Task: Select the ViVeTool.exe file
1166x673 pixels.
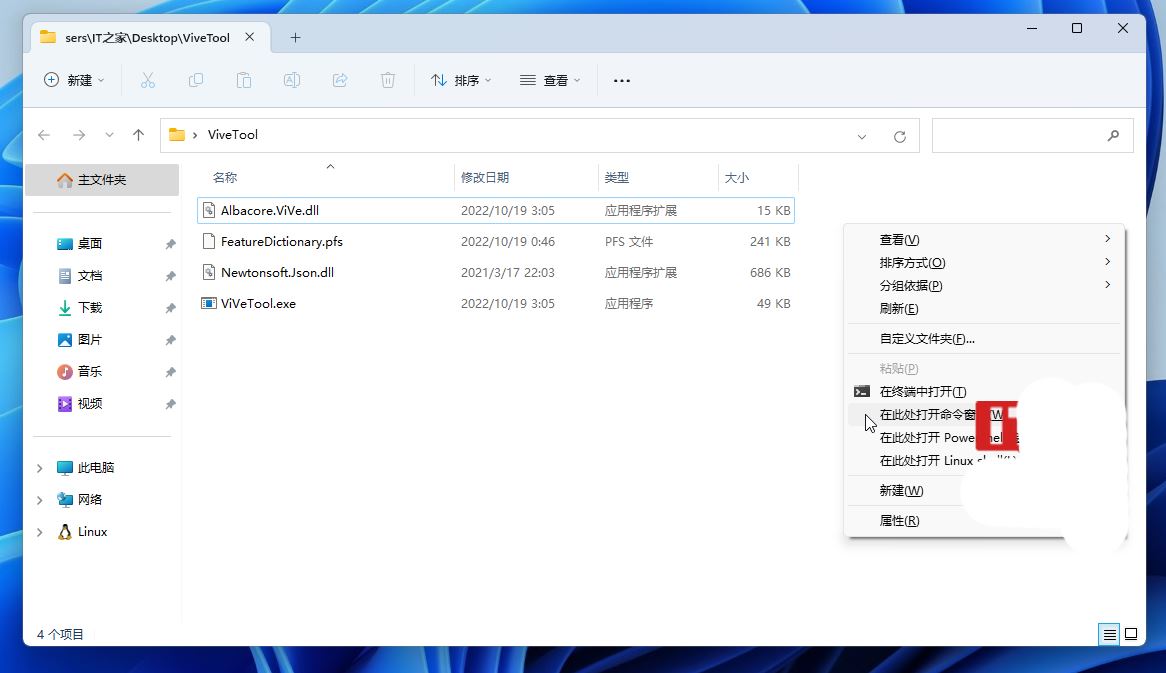Action: (258, 304)
